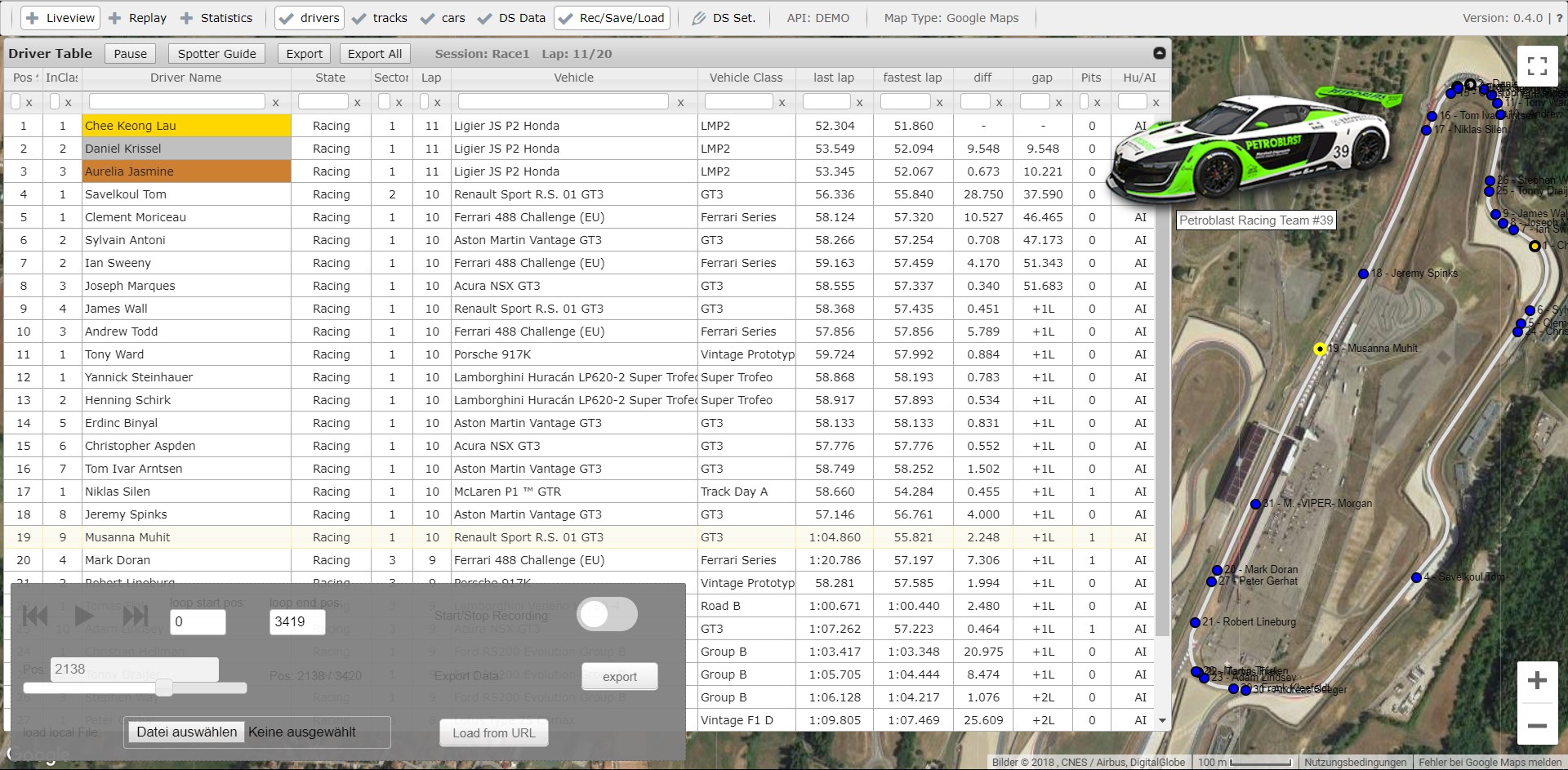Clear the gap column filter
Viewport: 1568px width, 770px height.
coord(1059,102)
